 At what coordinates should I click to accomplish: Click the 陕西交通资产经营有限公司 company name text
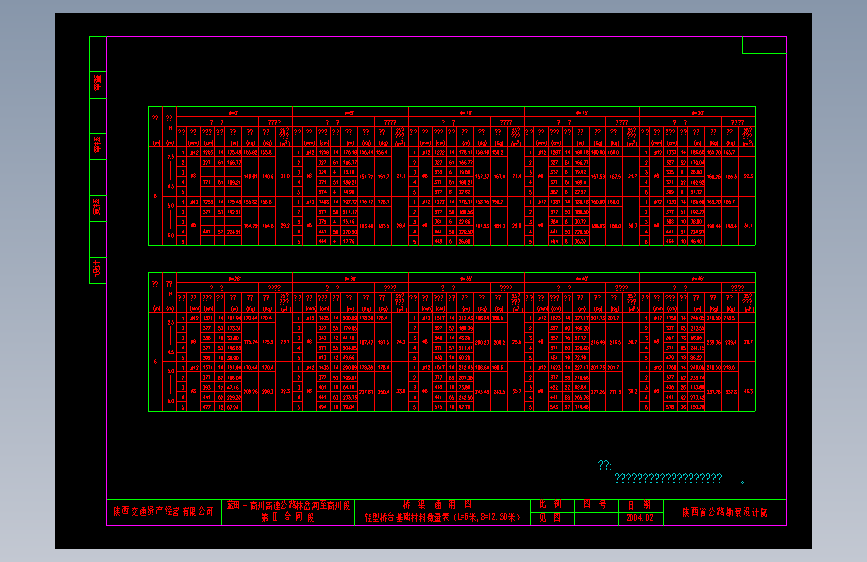164,512
